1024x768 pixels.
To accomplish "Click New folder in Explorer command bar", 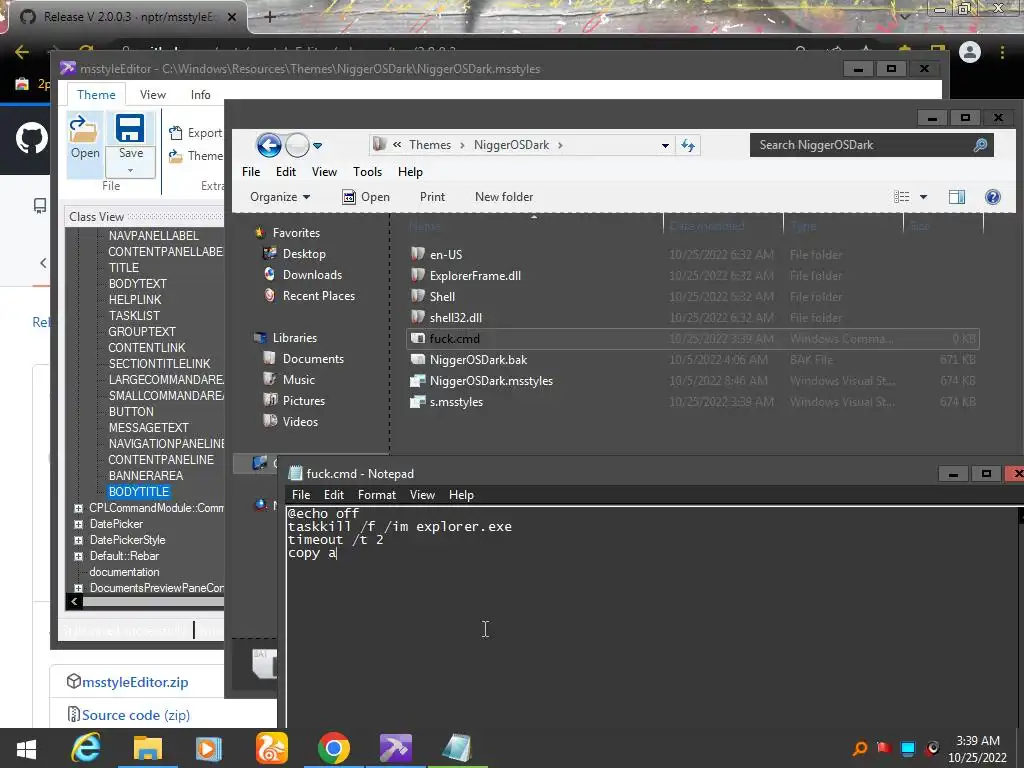I will pos(504,197).
